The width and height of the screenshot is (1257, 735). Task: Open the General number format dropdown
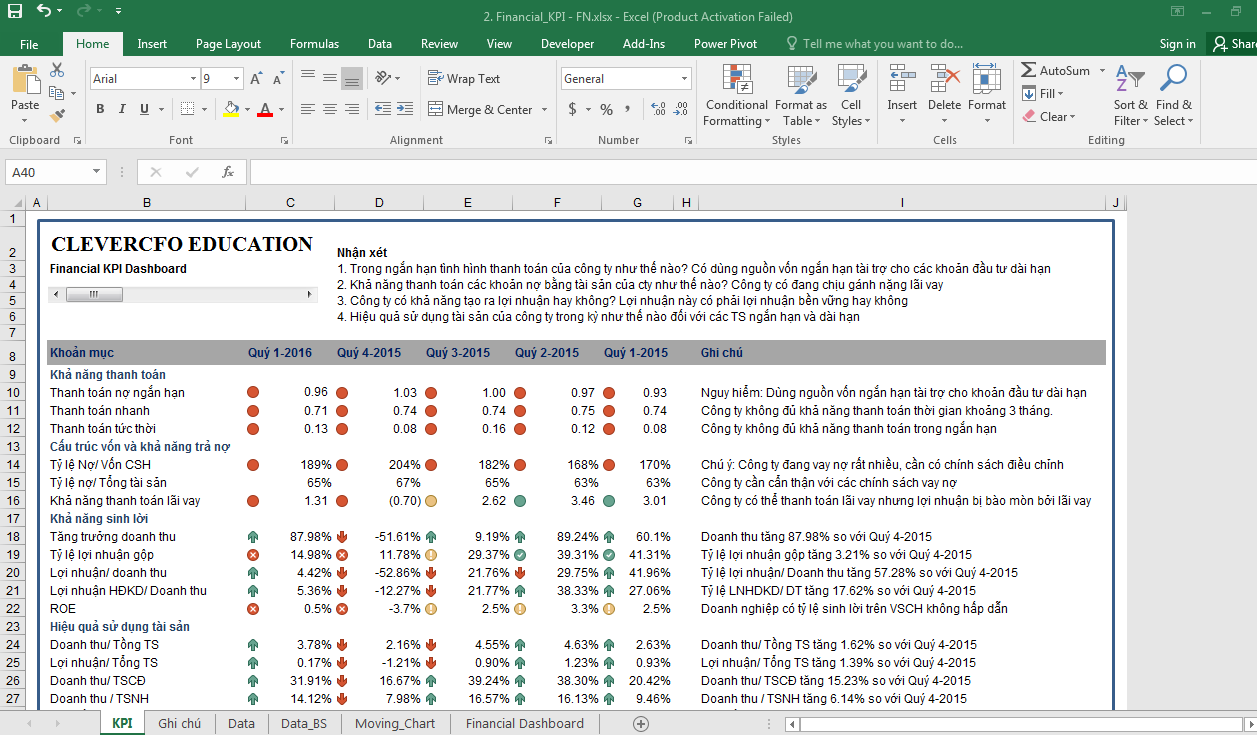[685, 78]
